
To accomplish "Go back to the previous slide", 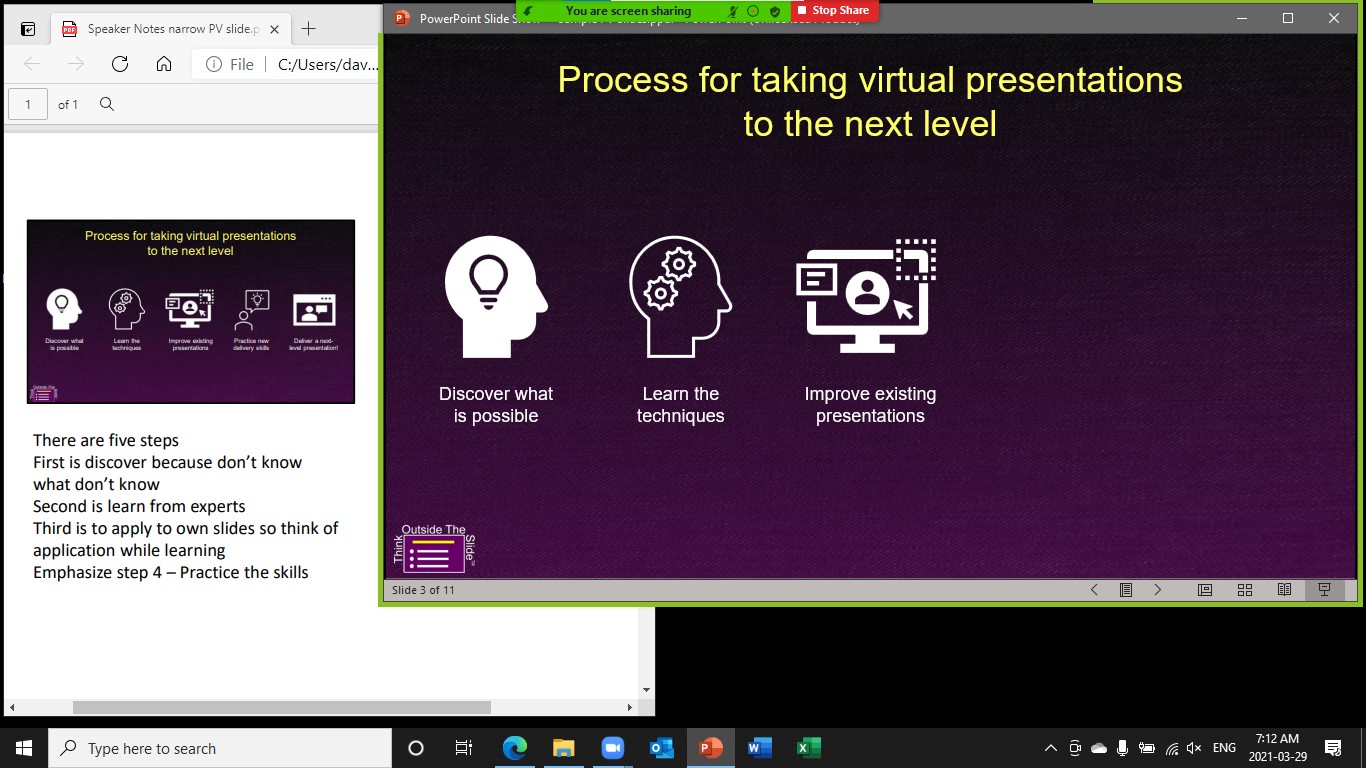I will [x=1093, y=590].
